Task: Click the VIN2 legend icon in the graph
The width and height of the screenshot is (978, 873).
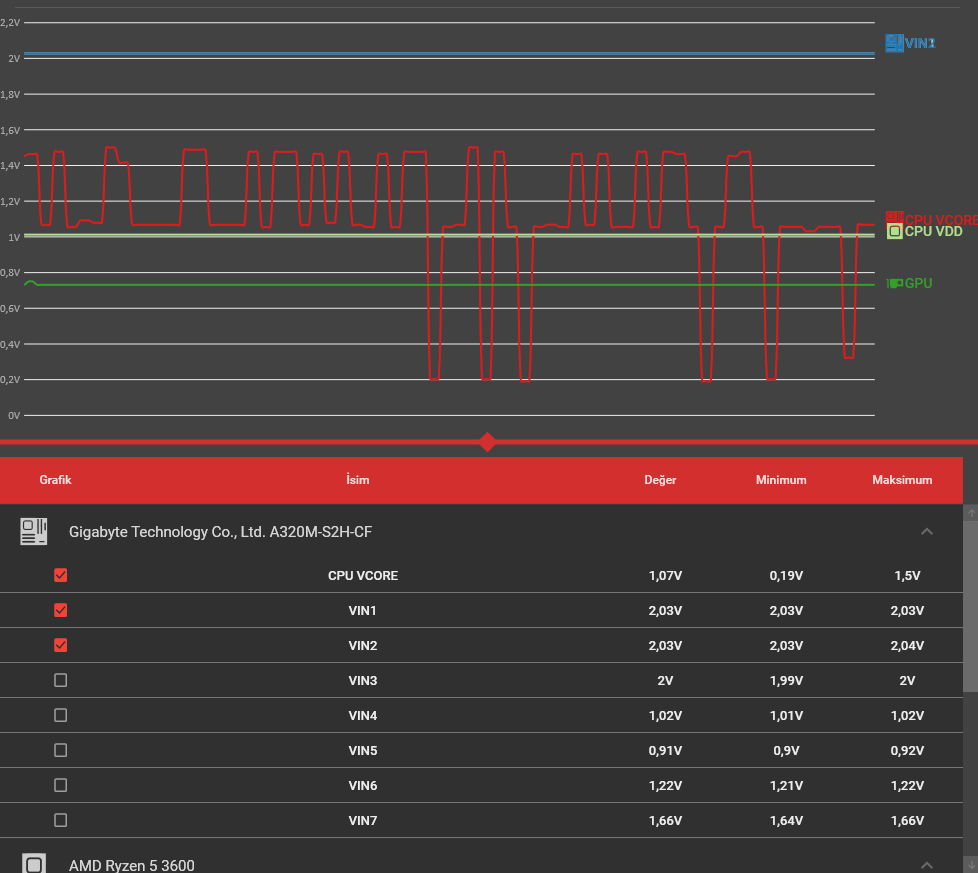Action: pos(894,43)
